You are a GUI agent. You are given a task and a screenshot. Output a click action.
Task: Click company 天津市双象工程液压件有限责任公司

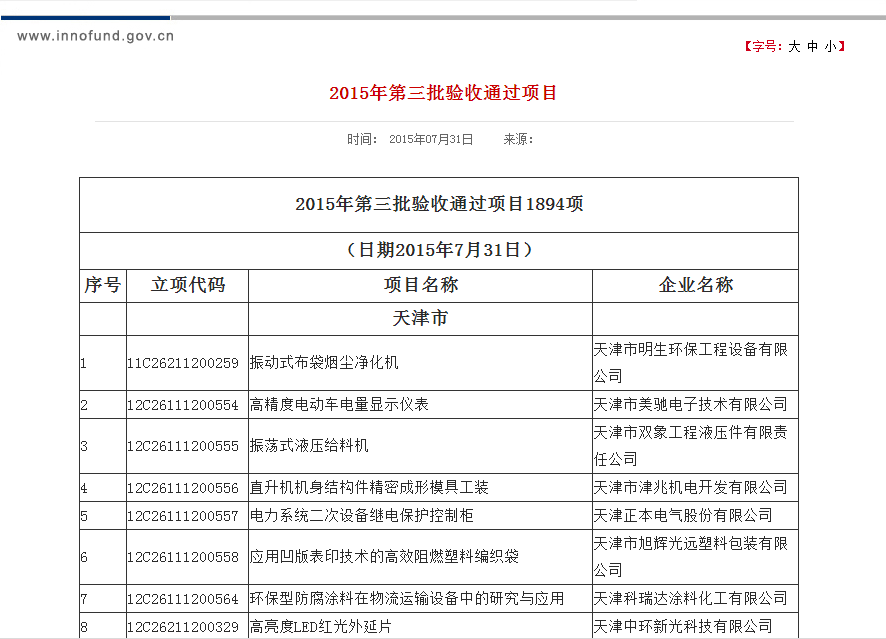pos(690,446)
